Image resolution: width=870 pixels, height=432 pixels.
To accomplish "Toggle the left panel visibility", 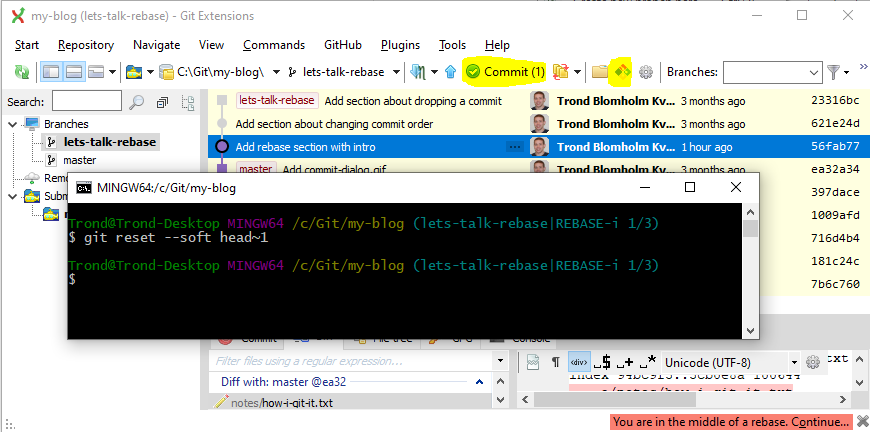I will click(50, 72).
